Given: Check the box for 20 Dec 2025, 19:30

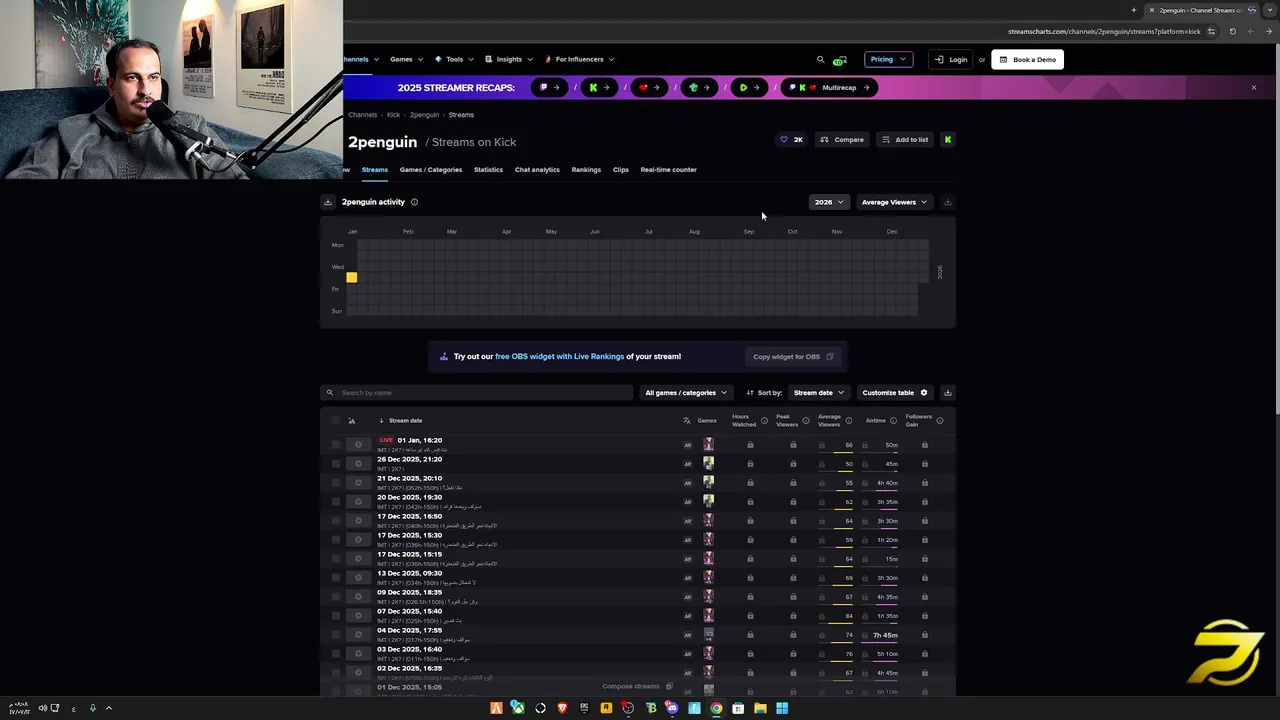Looking at the screenshot, I should (x=336, y=502).
